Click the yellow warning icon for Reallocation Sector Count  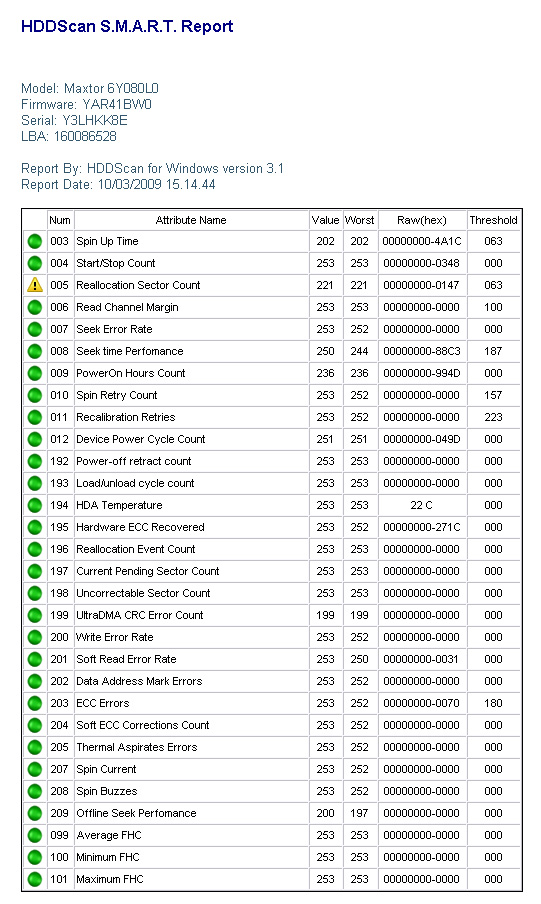[35, 285]
